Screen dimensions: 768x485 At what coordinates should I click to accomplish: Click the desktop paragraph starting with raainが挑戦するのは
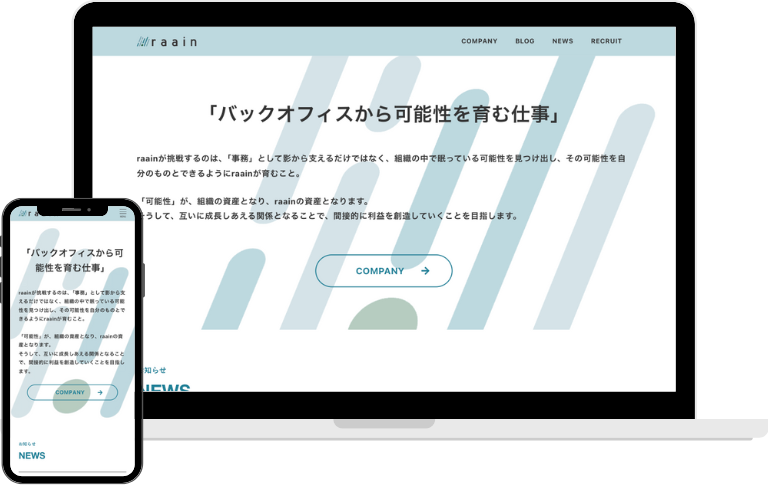[383, 166]
